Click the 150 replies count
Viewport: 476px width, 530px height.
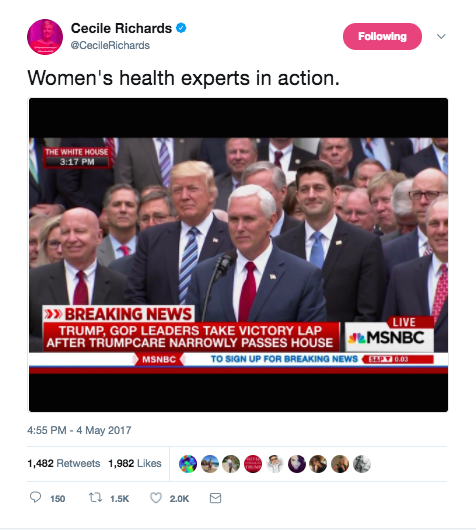point(57,499)
